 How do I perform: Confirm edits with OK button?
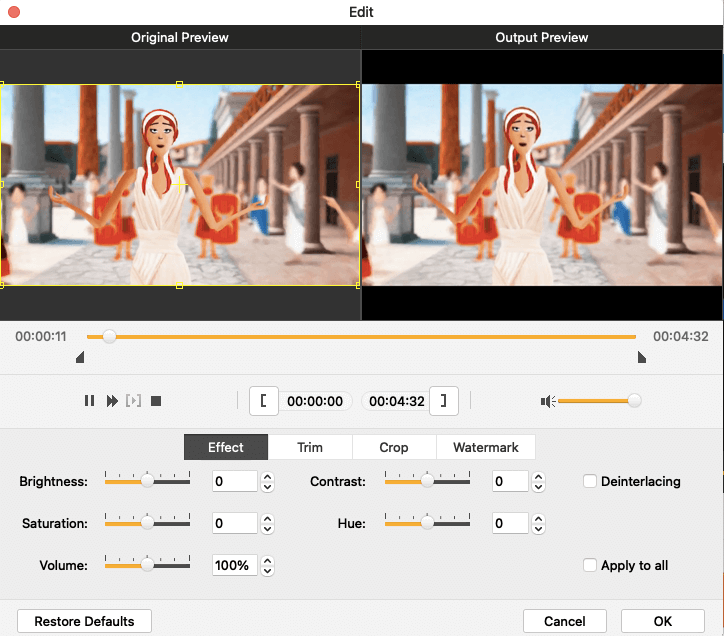(x=663, y=621)
